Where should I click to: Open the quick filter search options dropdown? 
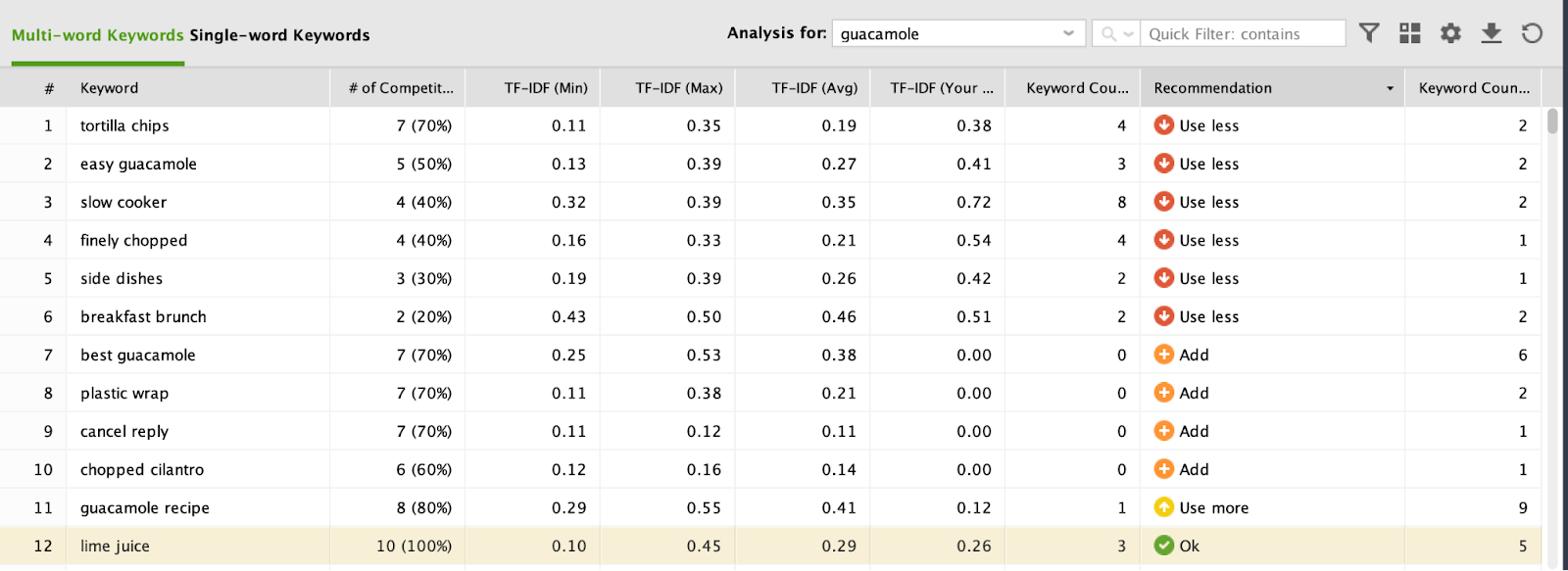pos(1115,33)
